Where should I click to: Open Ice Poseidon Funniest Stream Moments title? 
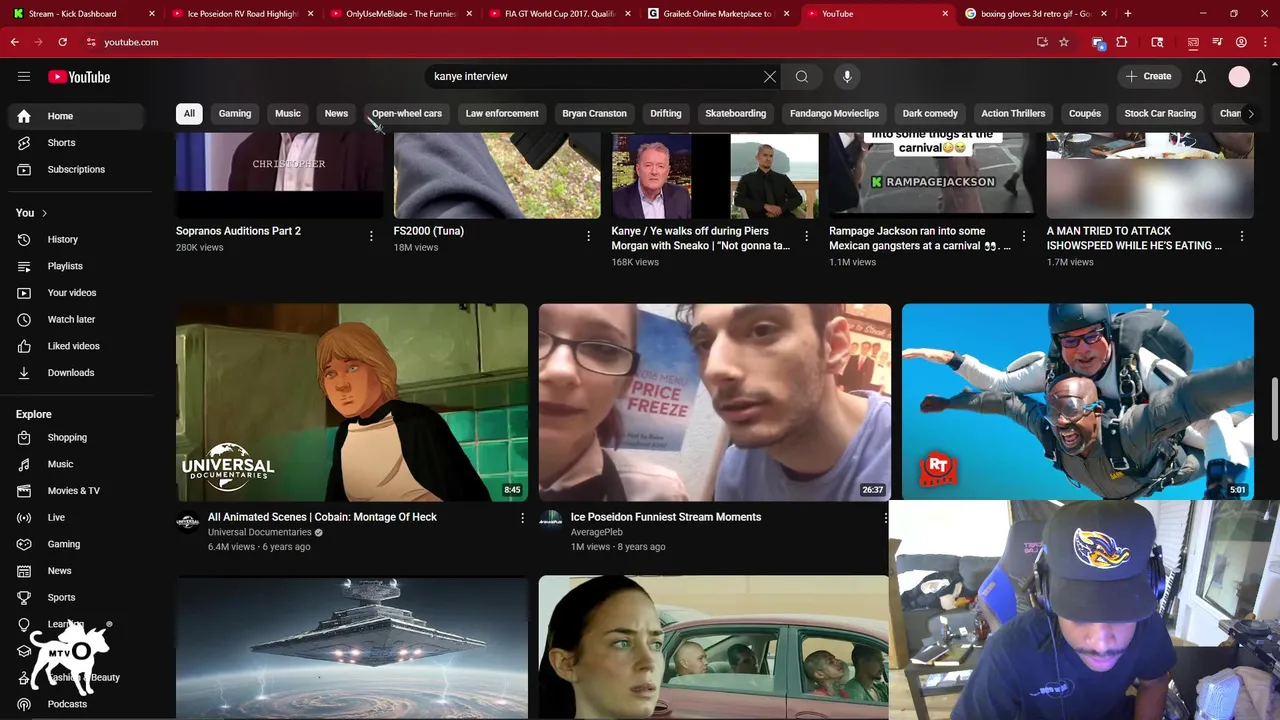pyautogui.click(x=666, y=517)
